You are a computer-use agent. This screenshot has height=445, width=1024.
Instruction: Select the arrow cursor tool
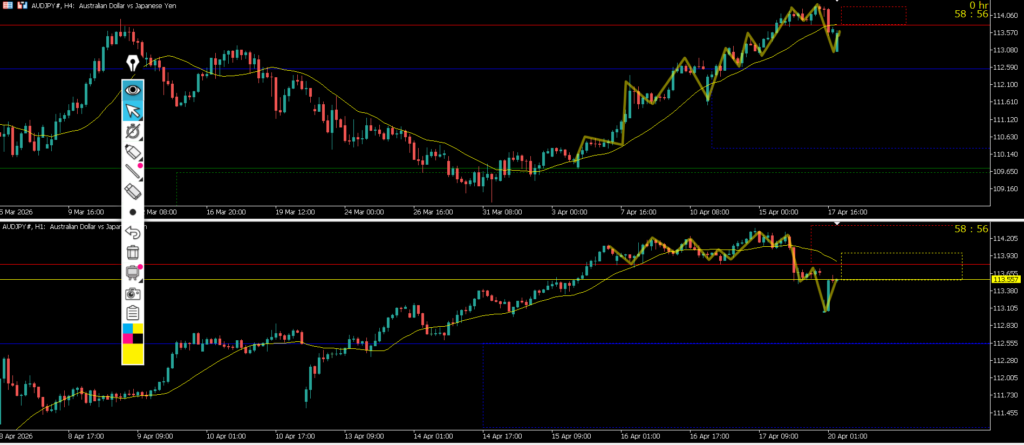pyautogui.click(x=133, y=110)
